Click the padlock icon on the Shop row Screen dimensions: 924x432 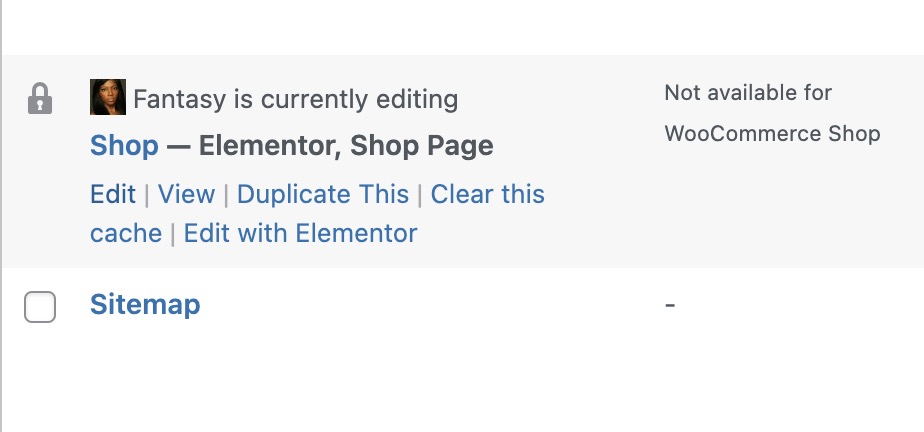point(40,98)
